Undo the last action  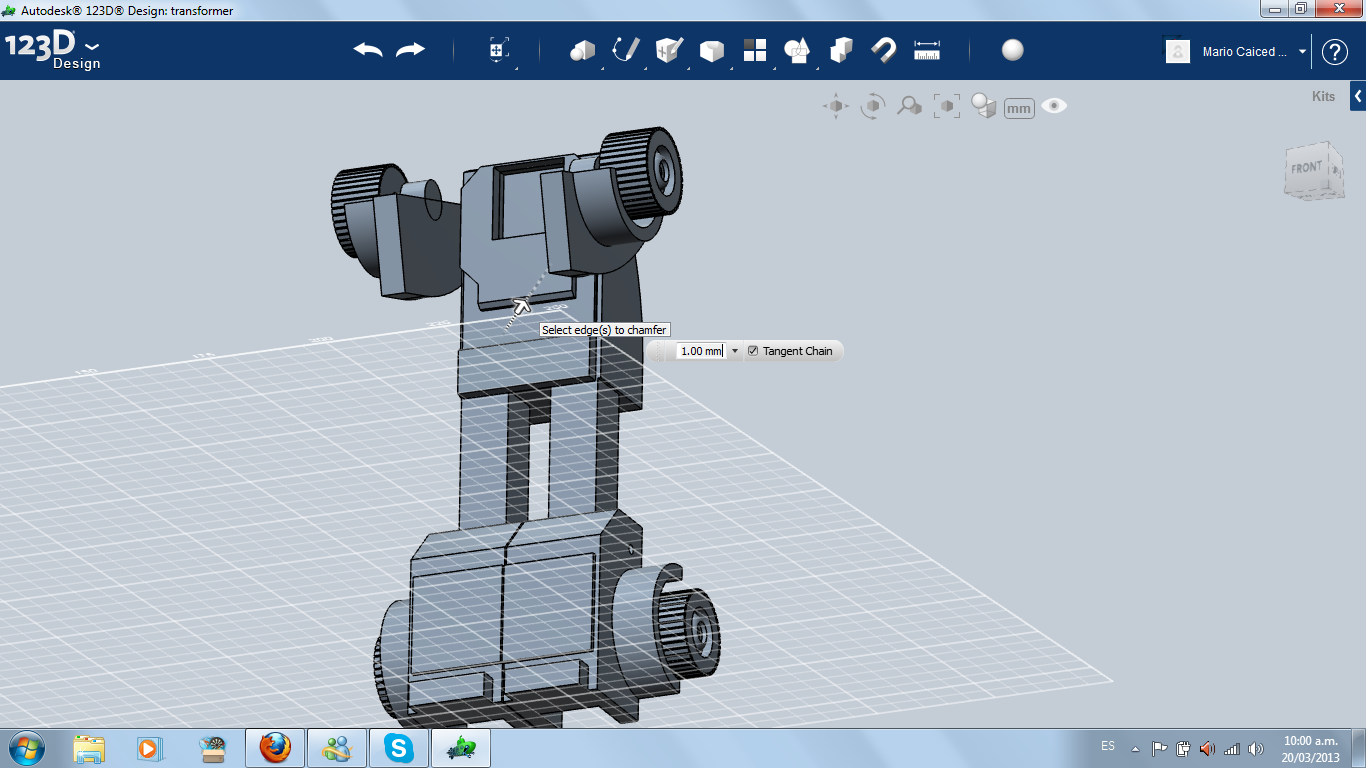pos(368,50)
